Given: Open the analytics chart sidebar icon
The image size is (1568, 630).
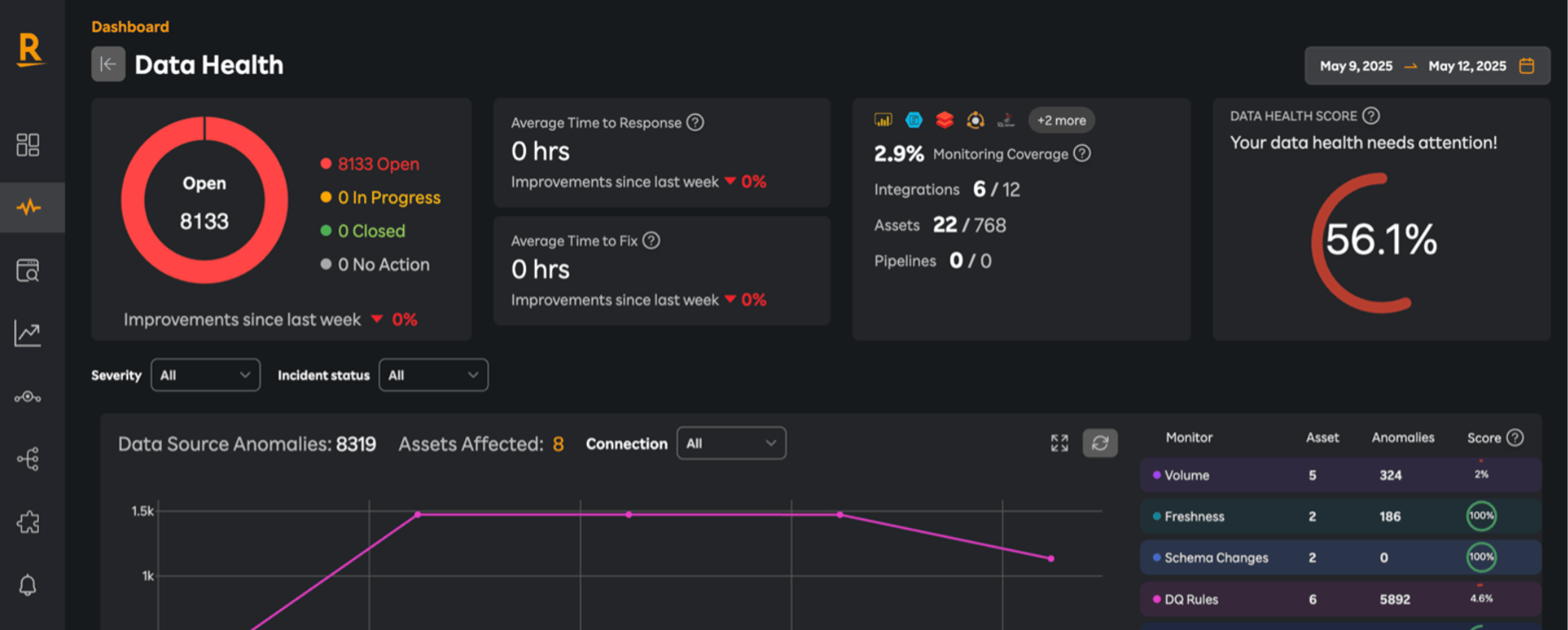Looking at the screenshot, I should coord(28,333).
